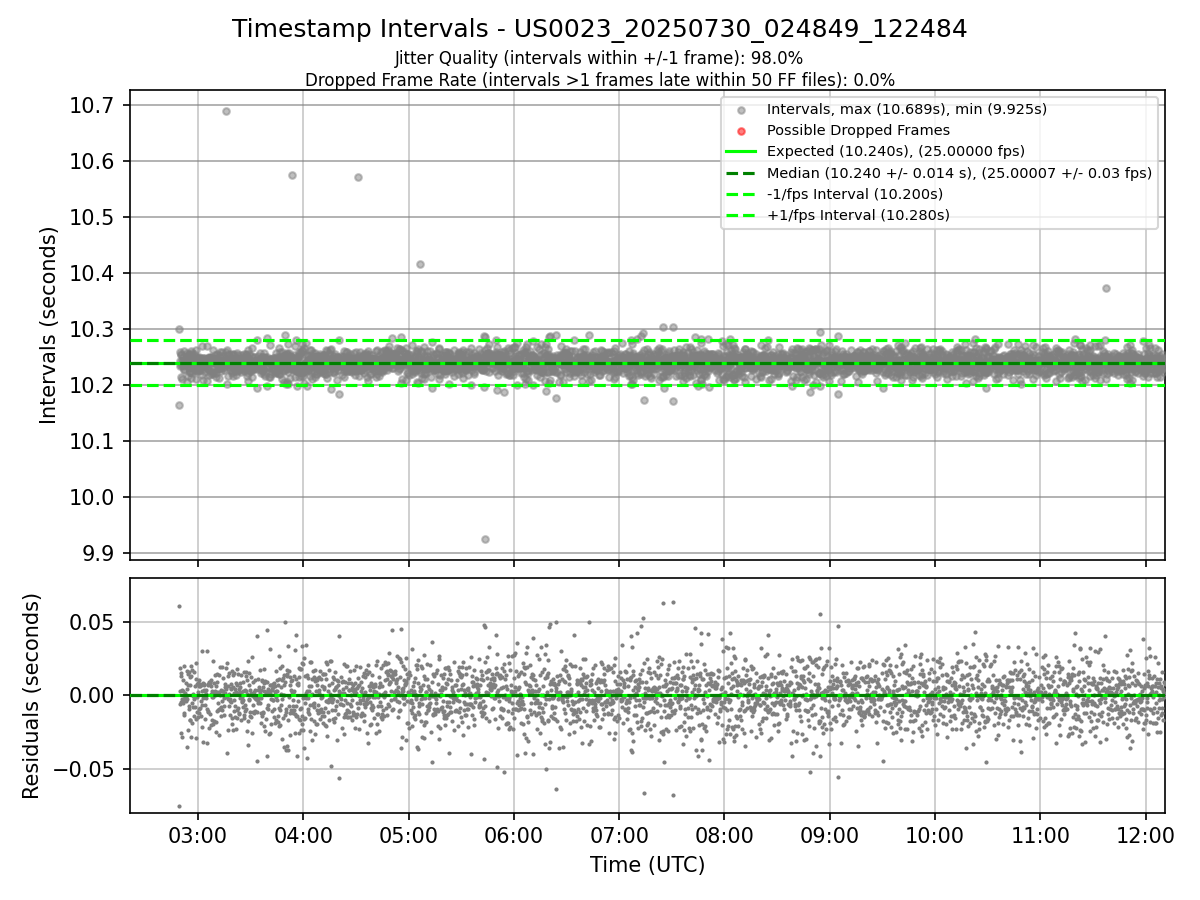Select the 'Dropped Frame Rate' 0.0% subtitle line
The image size is (1200, 900).
click(600, 80)
